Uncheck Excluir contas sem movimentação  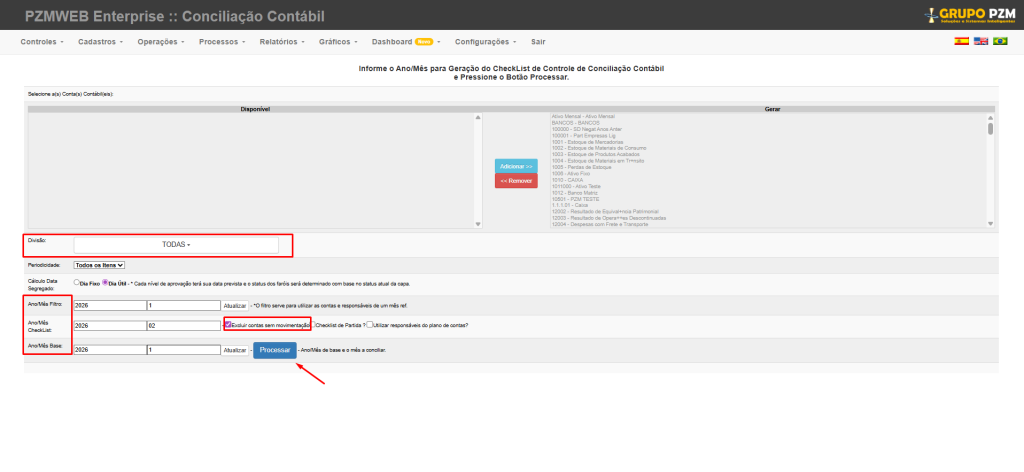click(228, 325)
